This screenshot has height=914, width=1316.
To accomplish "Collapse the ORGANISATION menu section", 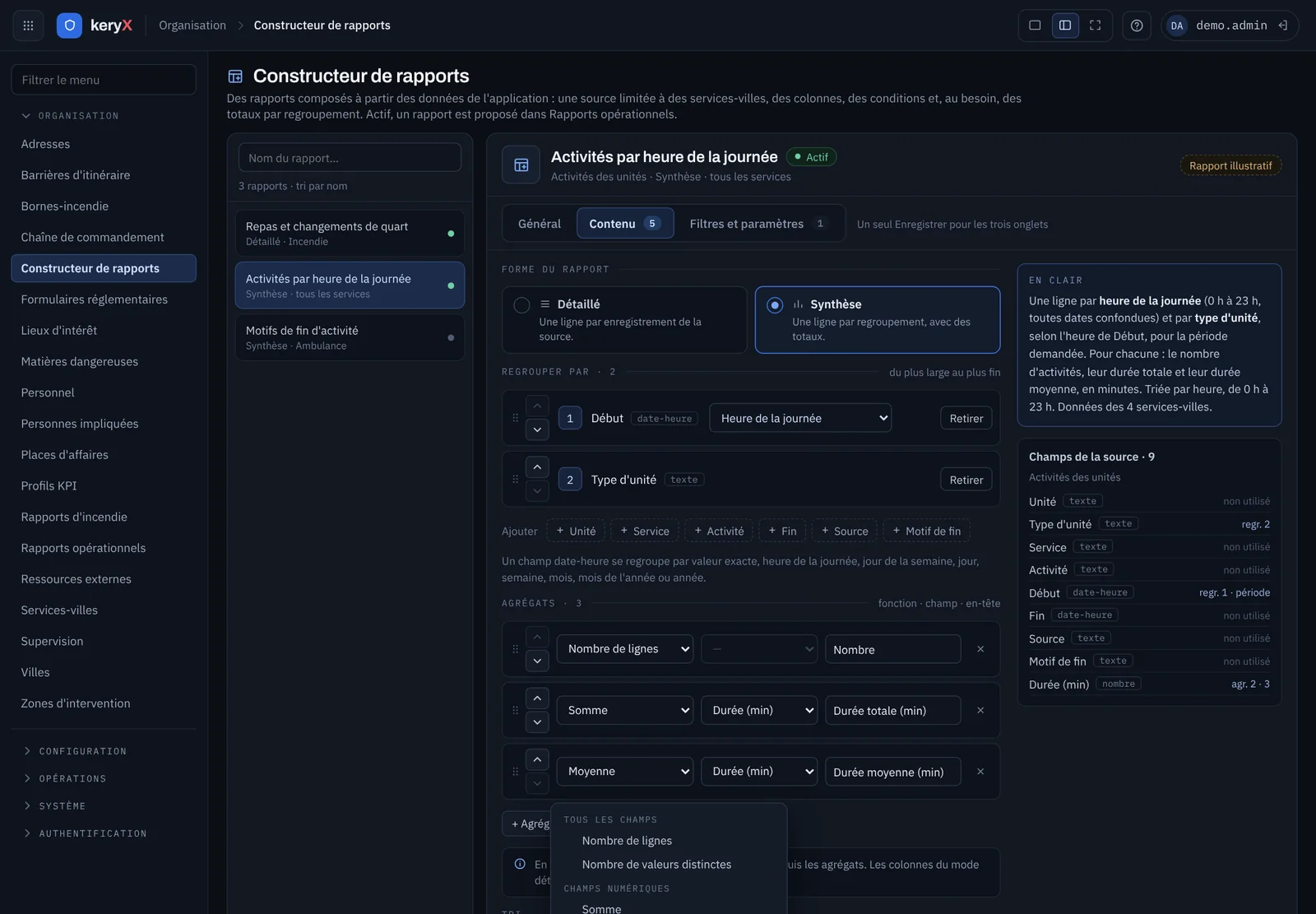I will click(x=70, y=116).
